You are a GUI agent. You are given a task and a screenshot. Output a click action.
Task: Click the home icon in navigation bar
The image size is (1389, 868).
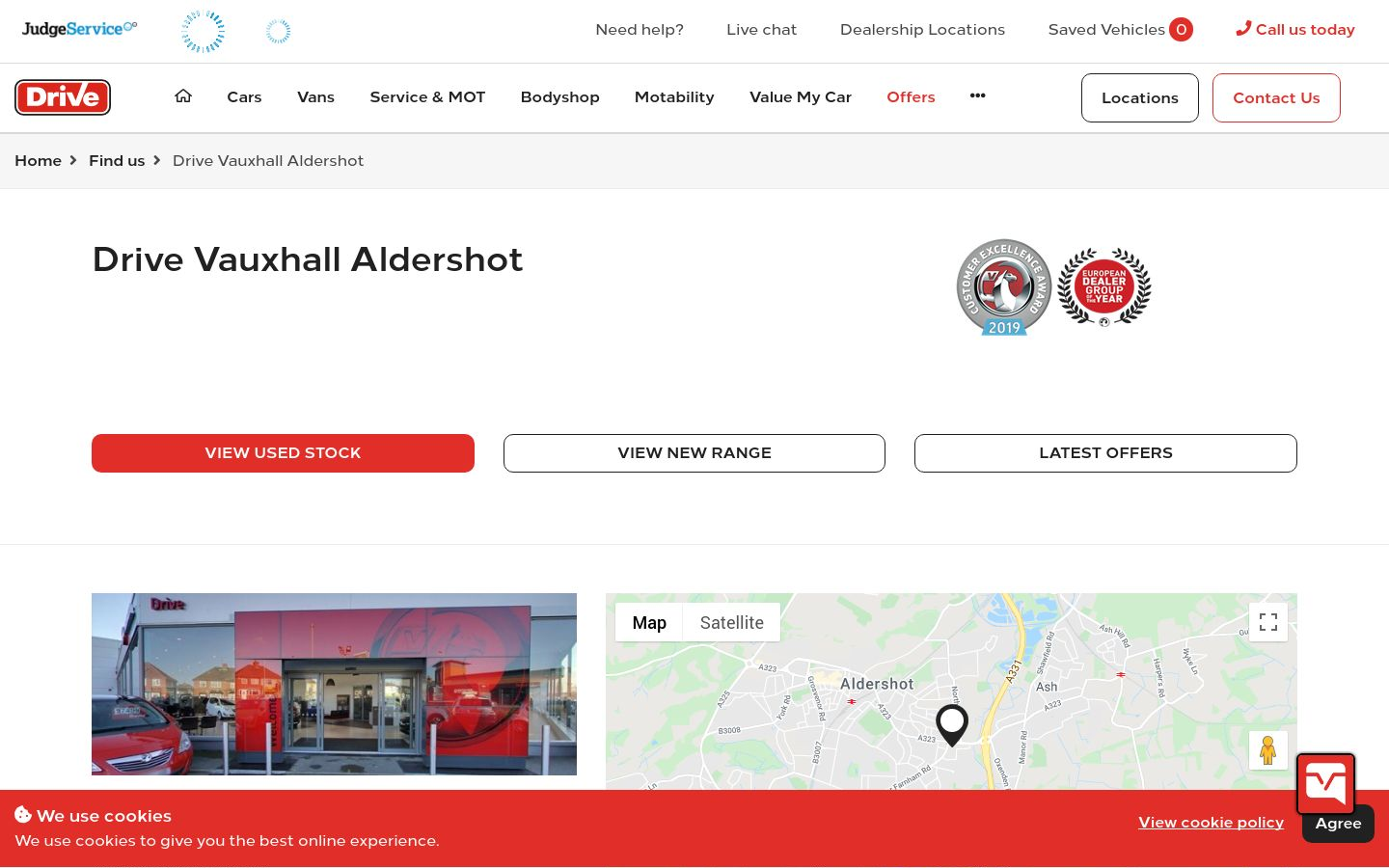[x=183, y=95]
